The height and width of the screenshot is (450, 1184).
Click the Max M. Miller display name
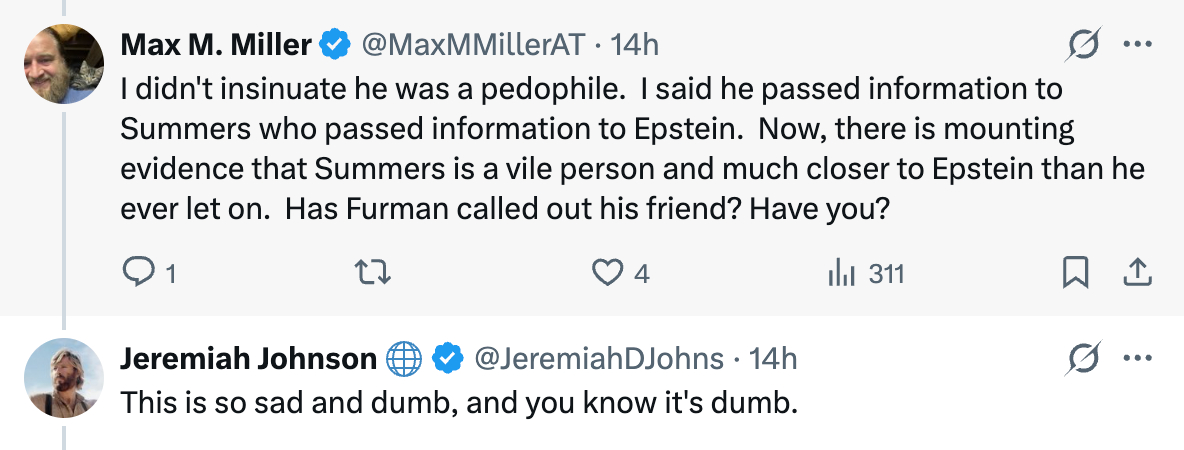click(x=214, y=44)
